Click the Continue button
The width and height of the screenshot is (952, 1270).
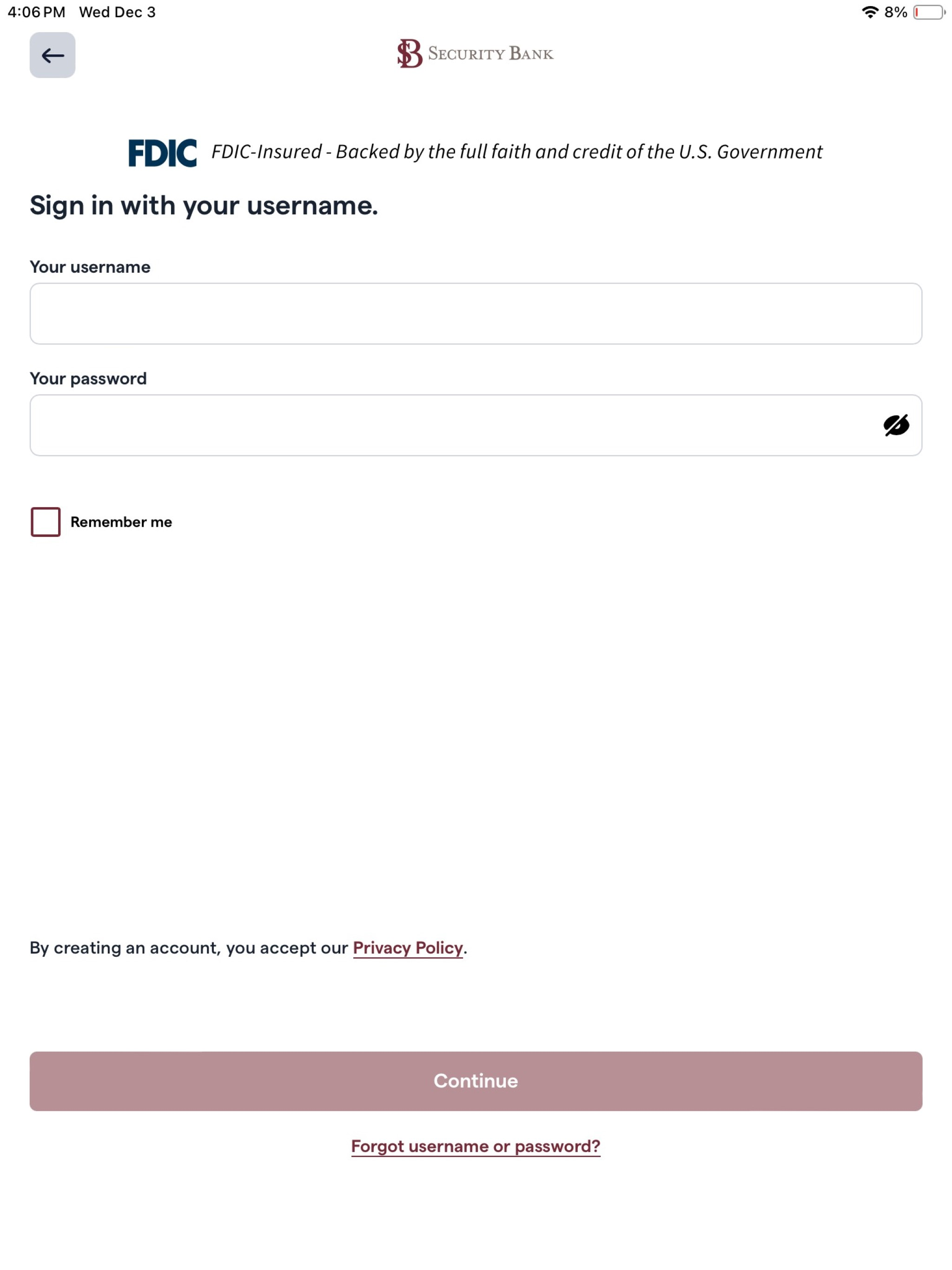pos(476,1081)
